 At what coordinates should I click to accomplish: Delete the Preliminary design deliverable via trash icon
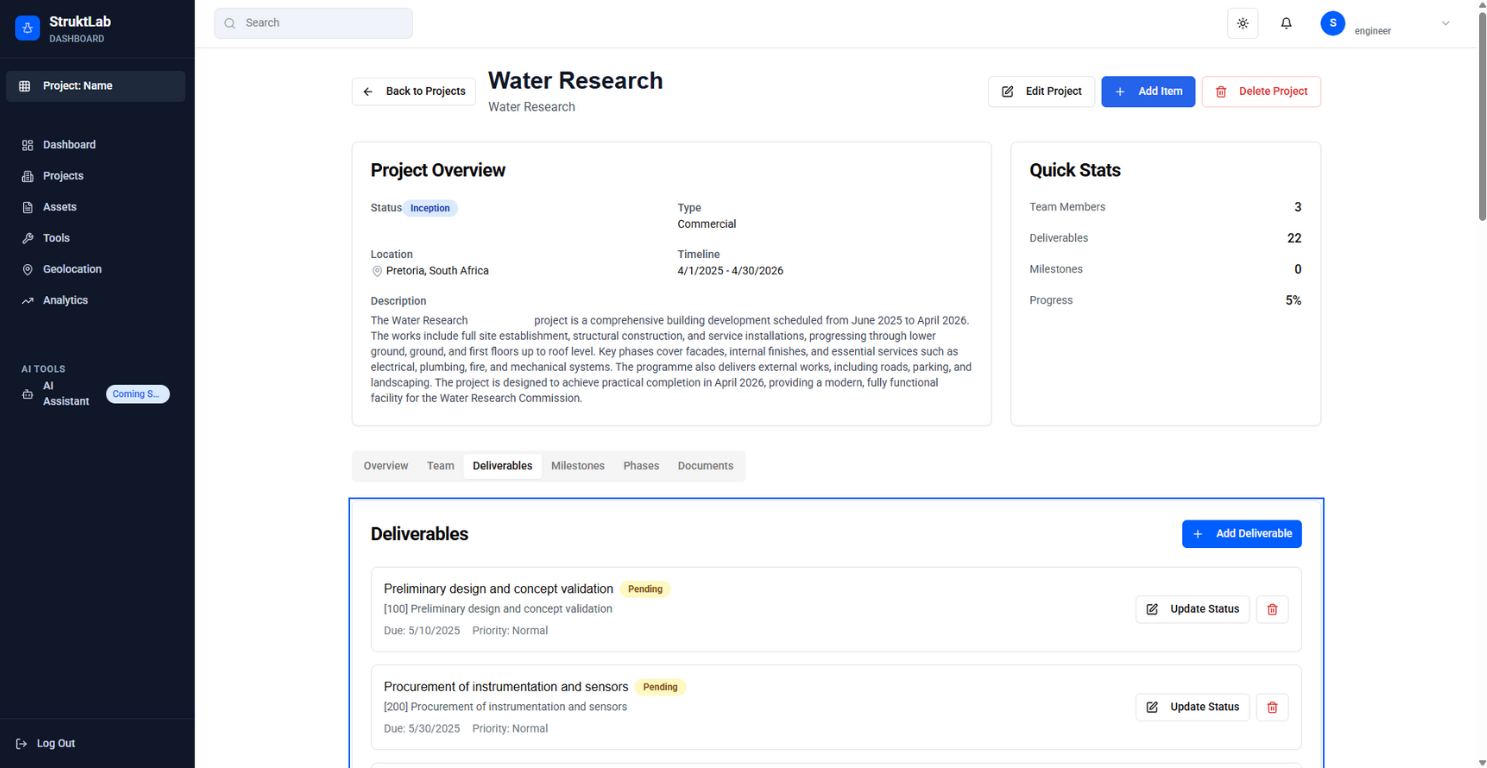[1271, 609]
